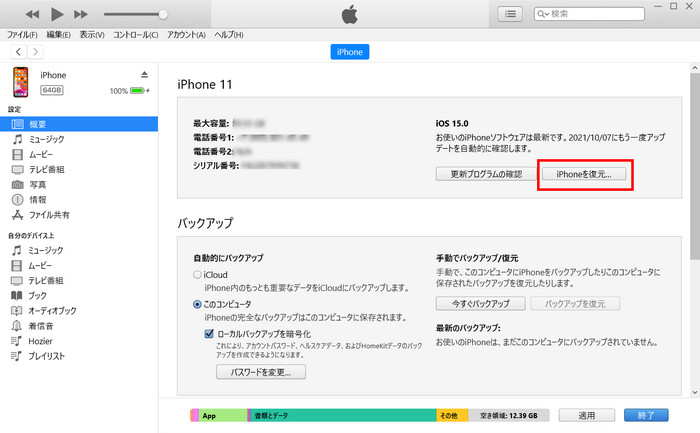The width and height of the screenshot is (700, 433).
Task: Open the search magnifier dropdown
Action: click(543, 14)
